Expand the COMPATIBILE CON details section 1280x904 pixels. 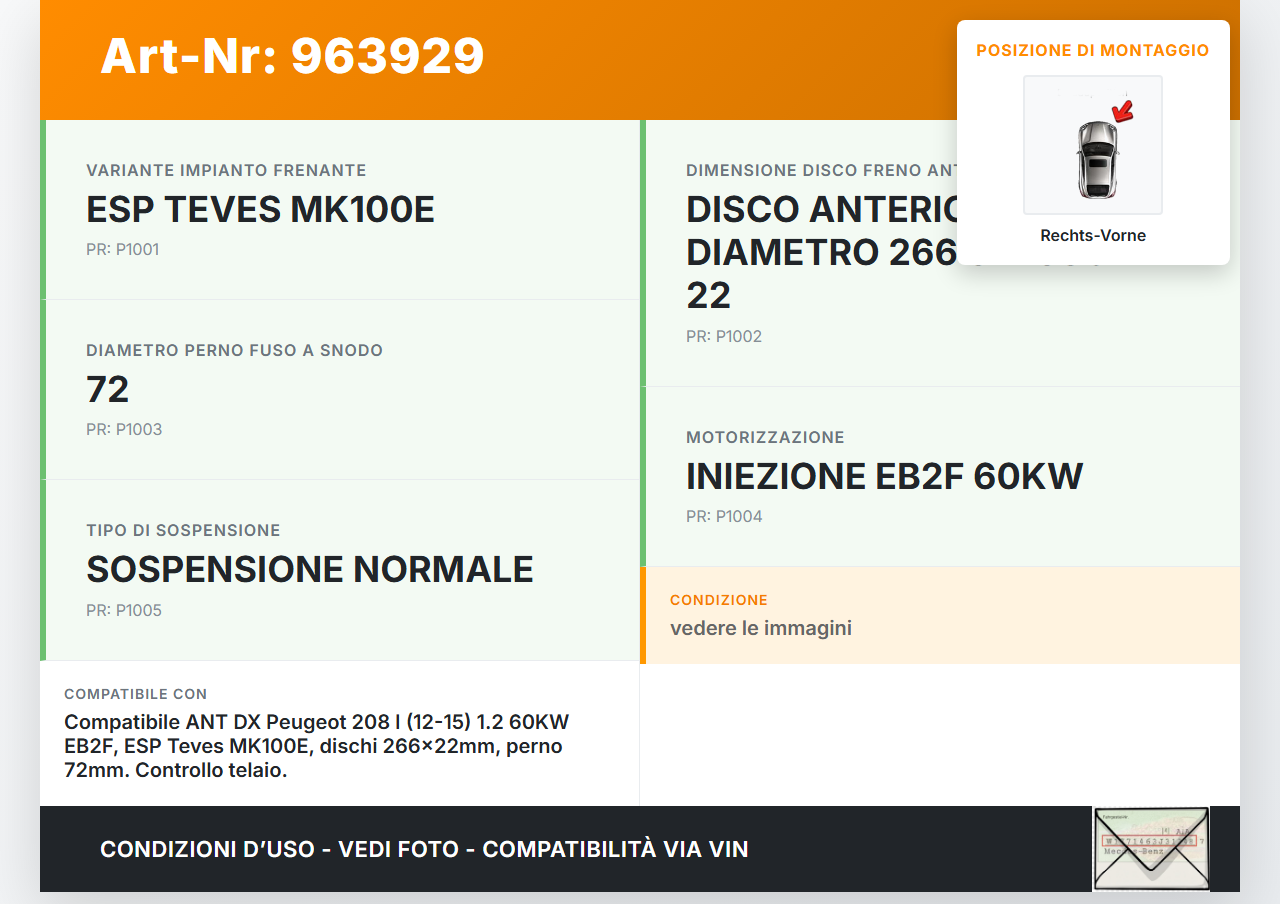pos(135,694)
